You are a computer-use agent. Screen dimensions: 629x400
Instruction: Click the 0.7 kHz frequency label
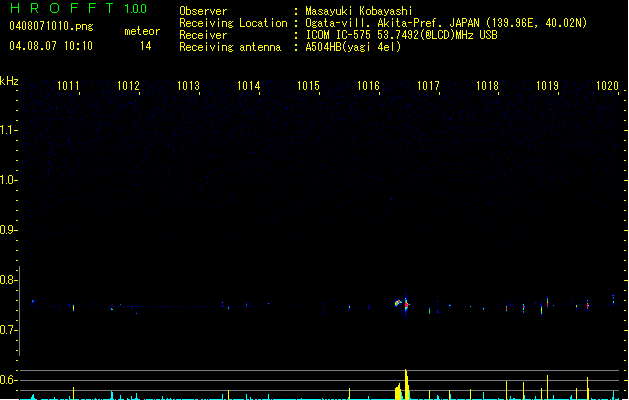click(x=8, y=330)
